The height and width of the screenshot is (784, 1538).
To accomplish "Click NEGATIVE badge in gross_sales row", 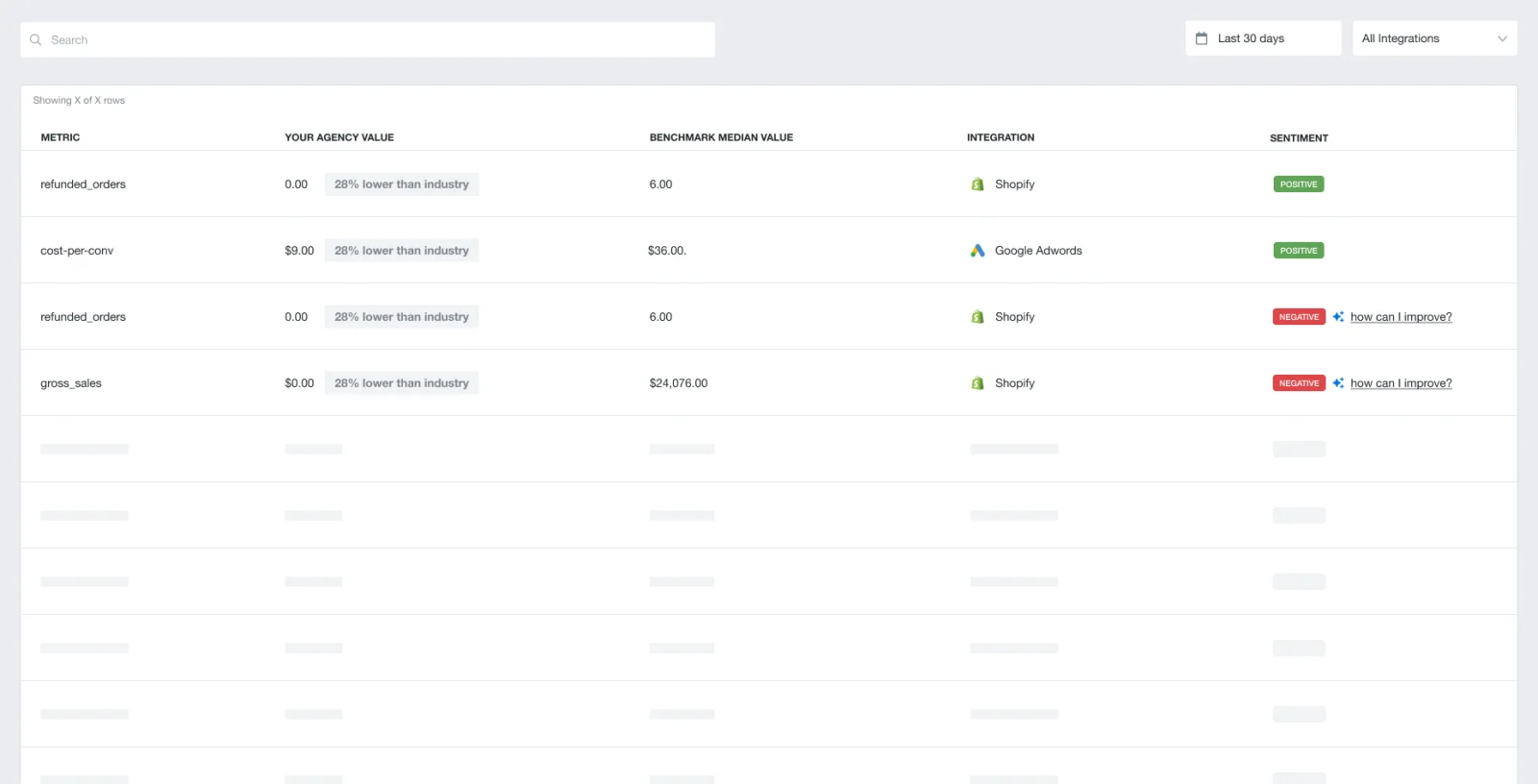I will point(1299,383).
